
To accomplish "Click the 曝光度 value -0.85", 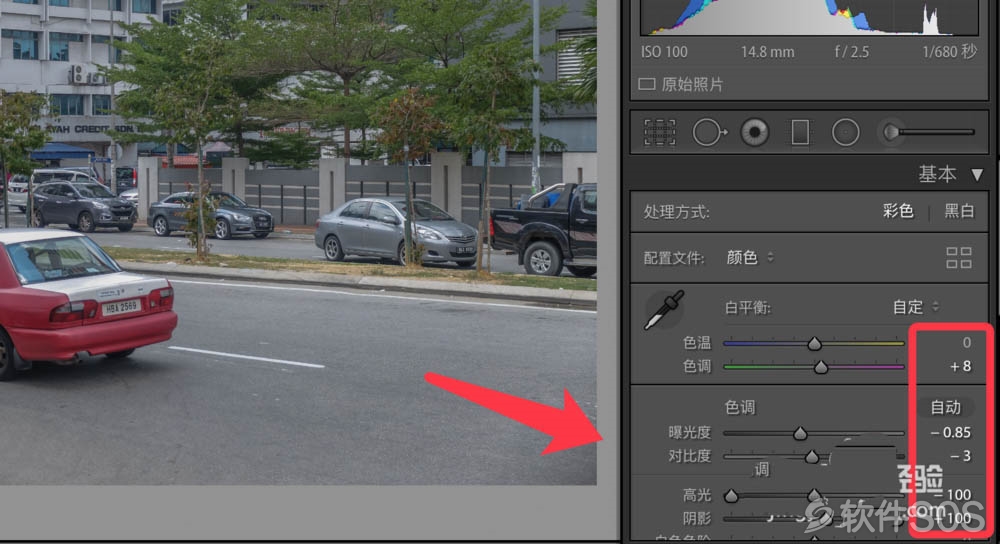I will coord(950,432).
